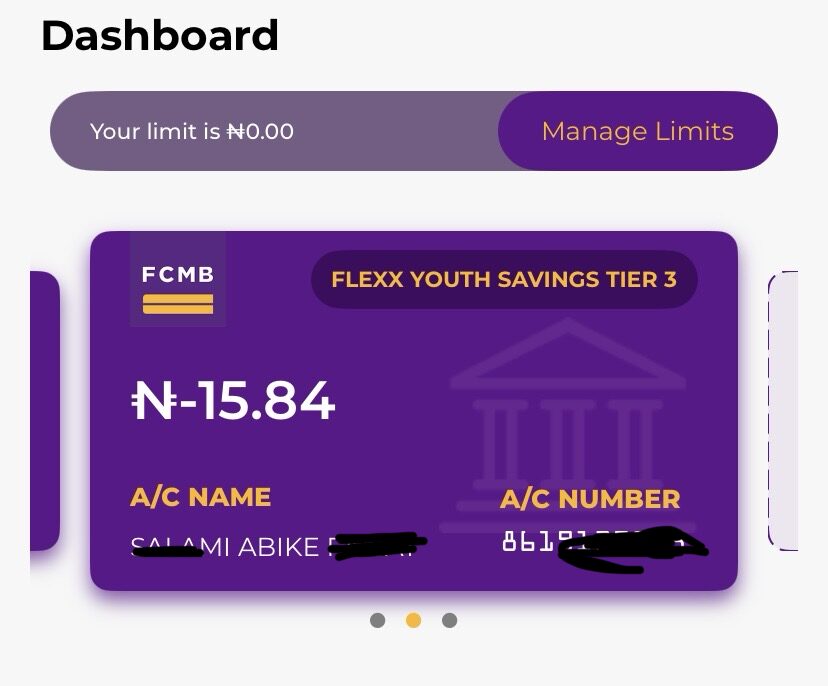Tap the Flexx Youth Savings Tier 3 badge
828x686 pixels.
(503, 279)
